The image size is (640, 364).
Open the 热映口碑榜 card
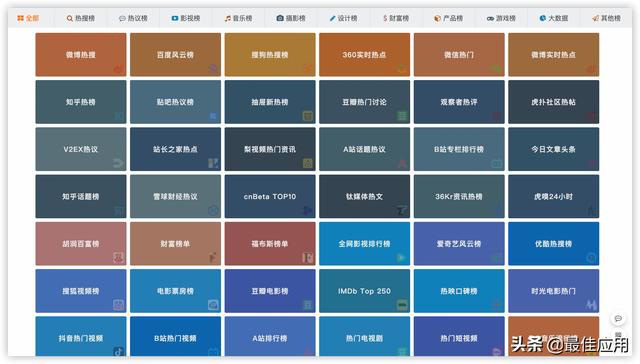click(459, 291)
